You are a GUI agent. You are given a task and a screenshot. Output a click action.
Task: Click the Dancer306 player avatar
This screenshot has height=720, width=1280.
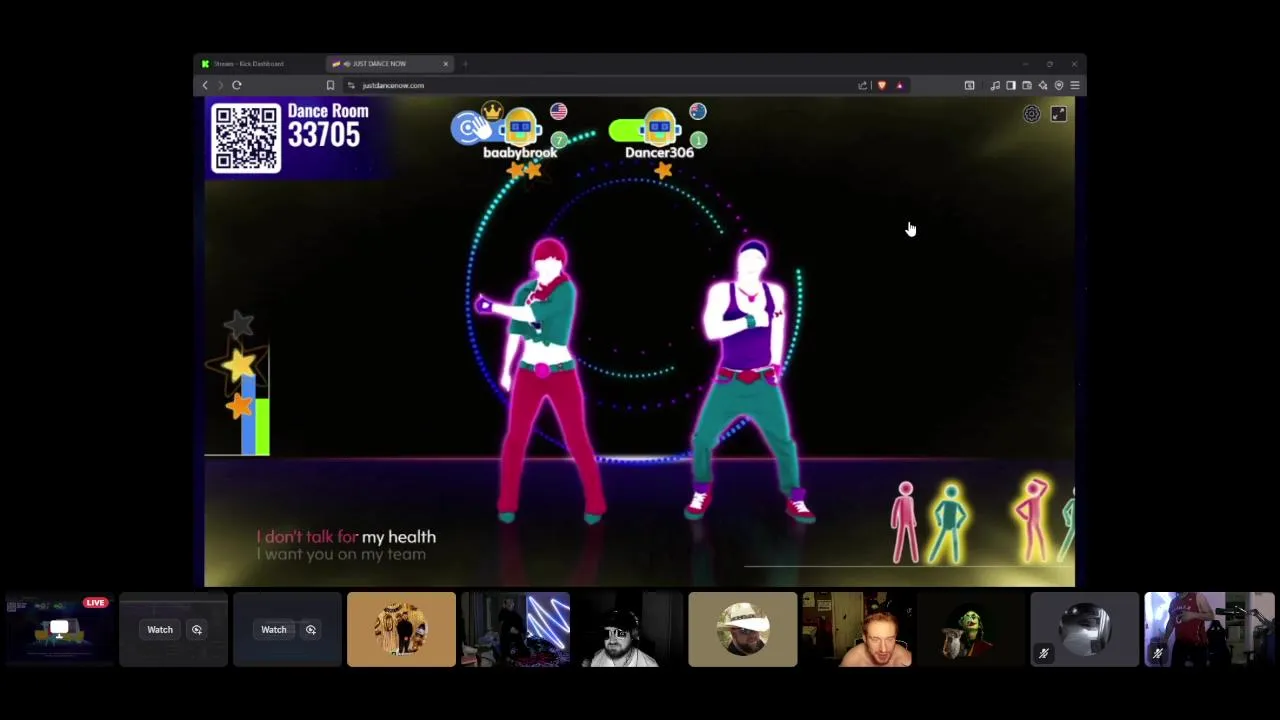(659, 128)
